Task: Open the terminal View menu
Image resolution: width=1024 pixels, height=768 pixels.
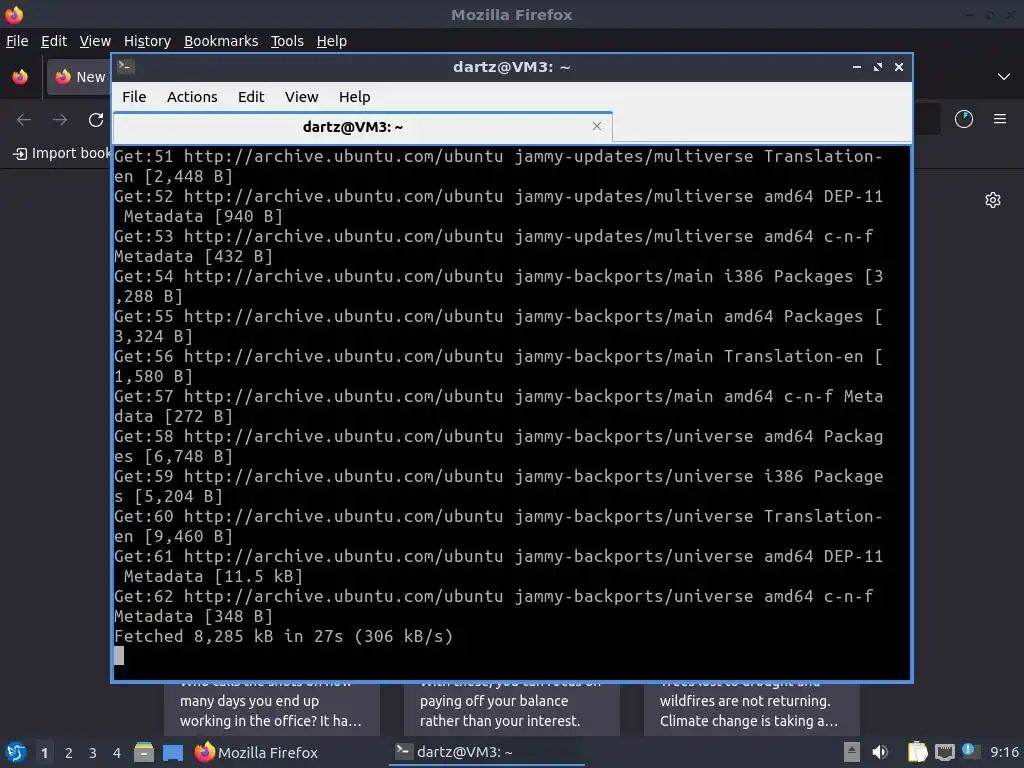Action: (x=301, y=97)
